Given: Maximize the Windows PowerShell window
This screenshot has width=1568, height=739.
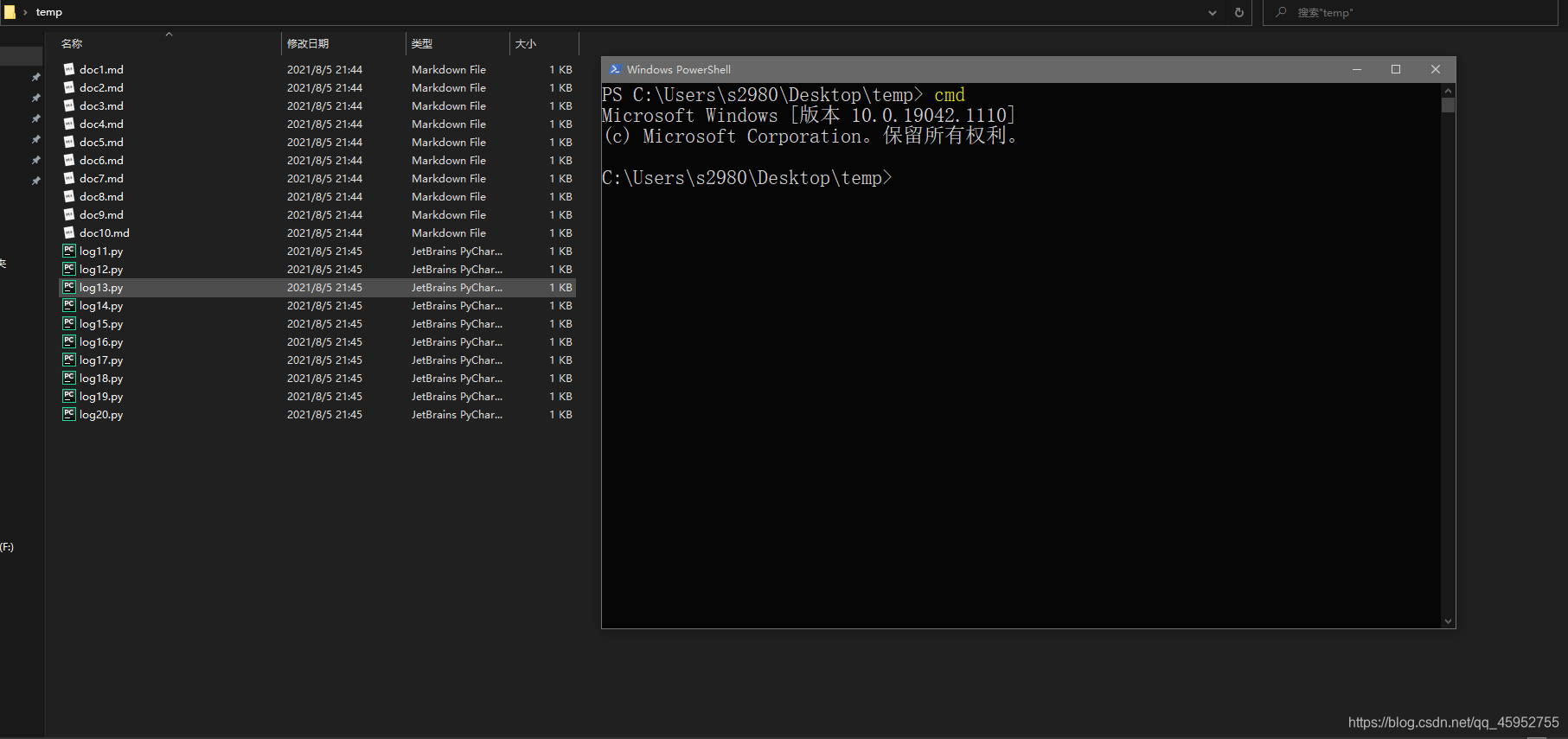Looking at the screenshot, I should pyautogui.click(x=1396, y=69).
